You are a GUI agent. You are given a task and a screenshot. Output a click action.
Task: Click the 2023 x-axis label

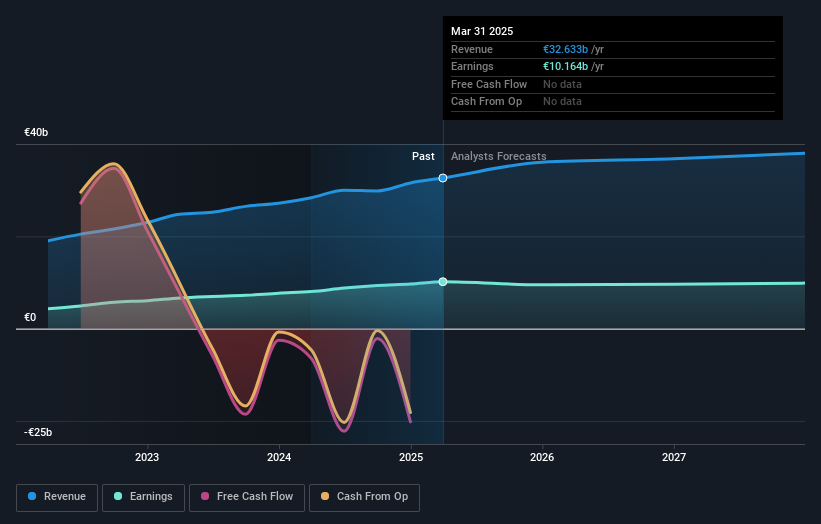(147, 457)
